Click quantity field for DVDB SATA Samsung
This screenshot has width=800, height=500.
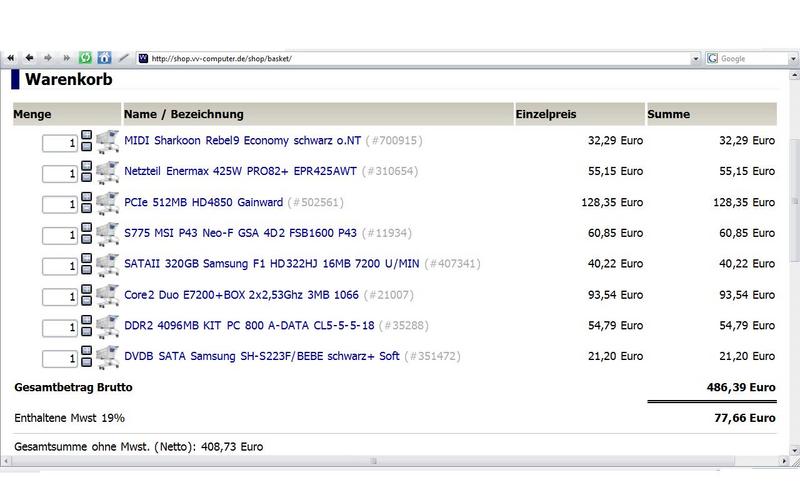(60, 359)
